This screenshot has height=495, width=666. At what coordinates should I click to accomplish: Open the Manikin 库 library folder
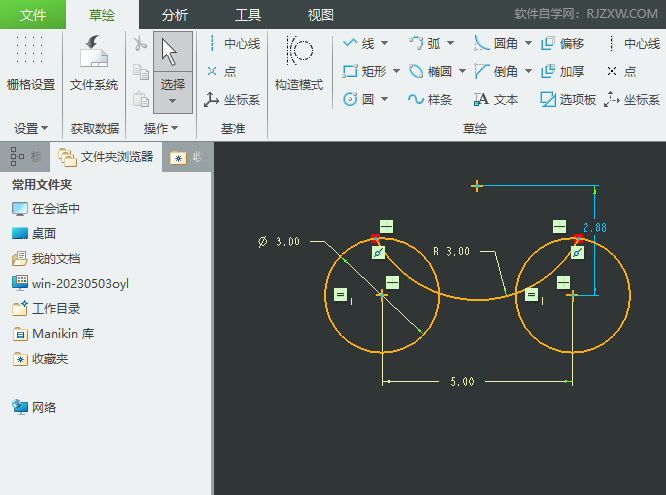pos(54,334)
